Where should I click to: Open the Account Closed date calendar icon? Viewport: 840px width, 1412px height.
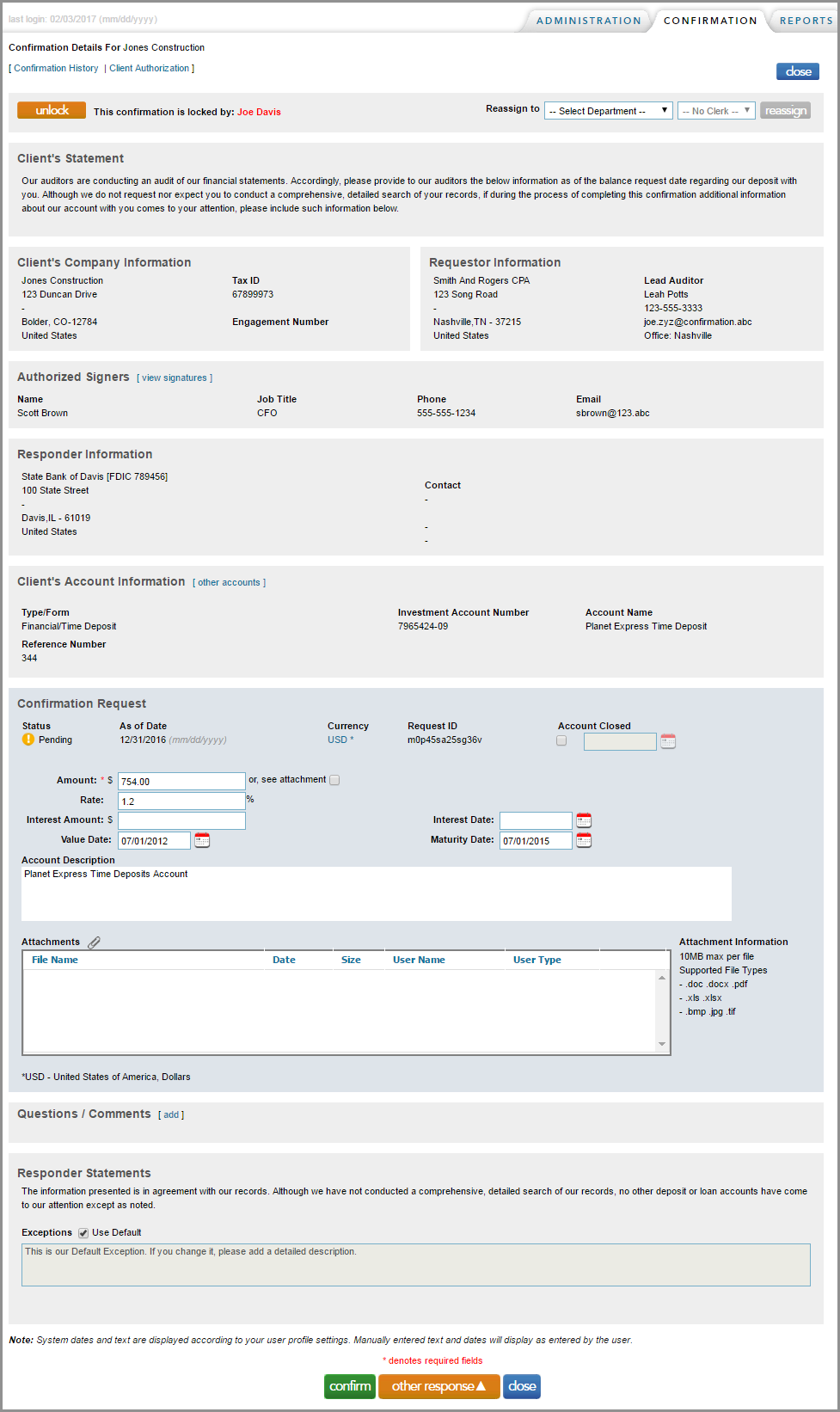[x=668, y=741]
